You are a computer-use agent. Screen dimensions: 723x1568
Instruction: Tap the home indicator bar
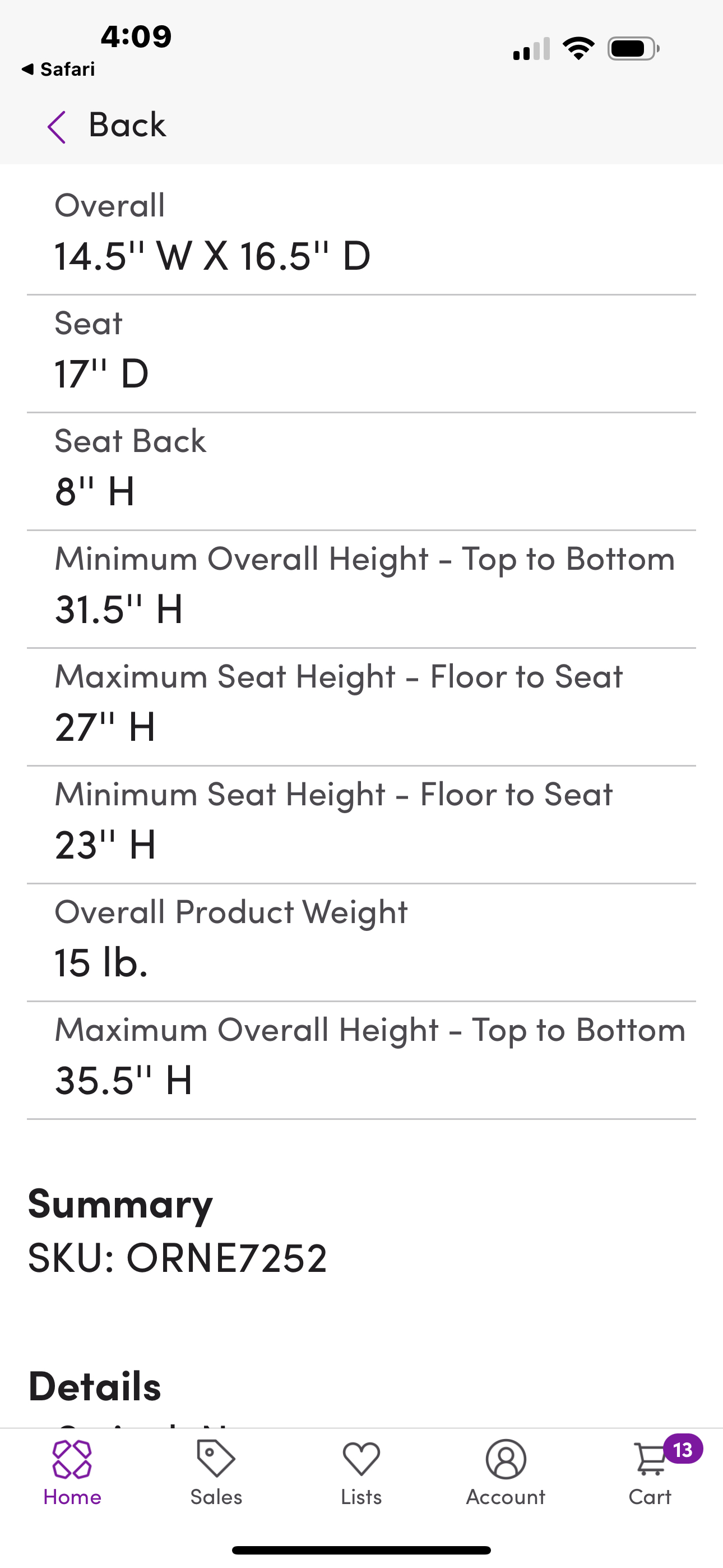pyautogui.click(x=361, y=1549)
